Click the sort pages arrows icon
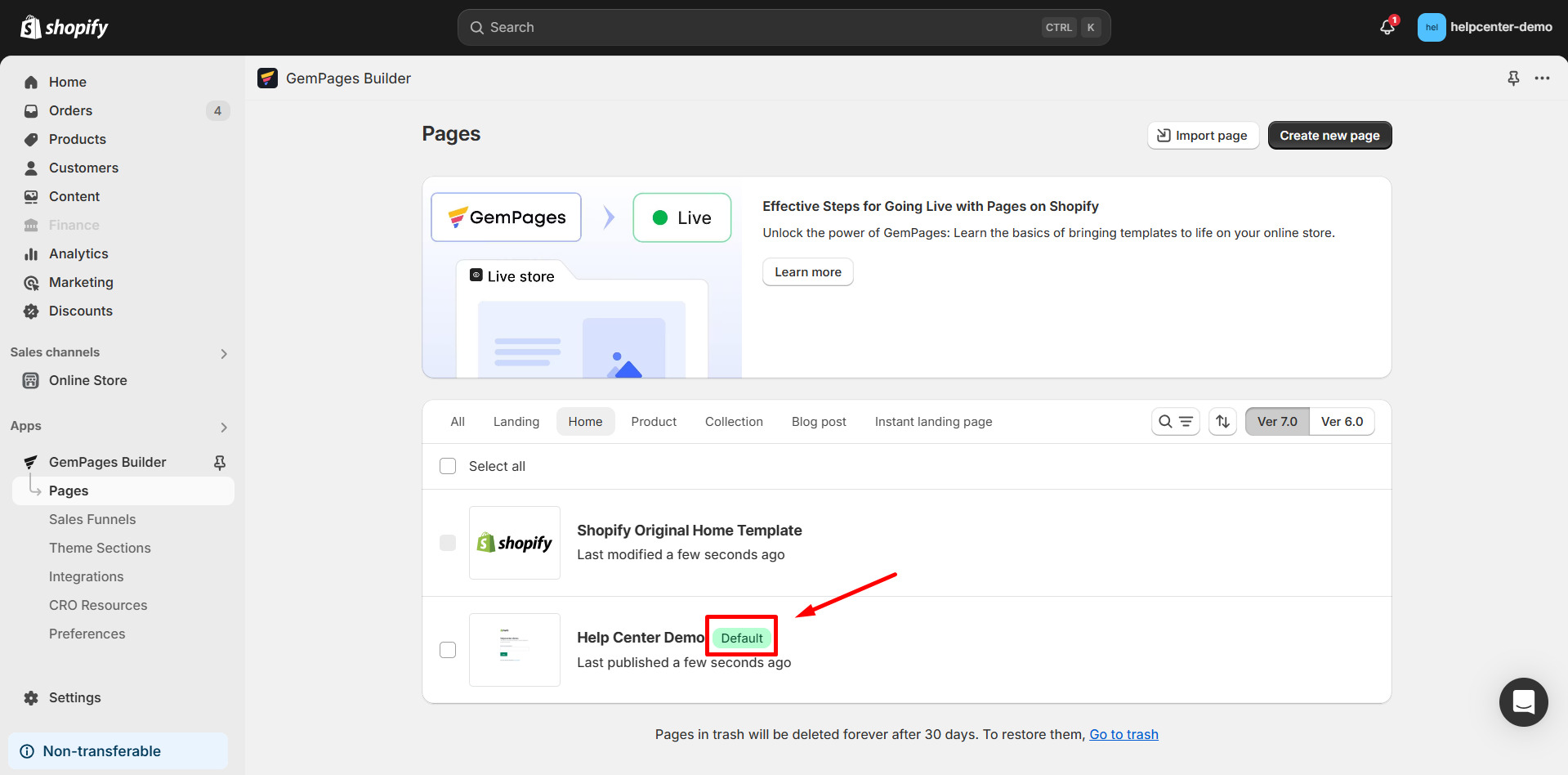The width and height of the screenshot is (1568, 775). click(1222, 422)
